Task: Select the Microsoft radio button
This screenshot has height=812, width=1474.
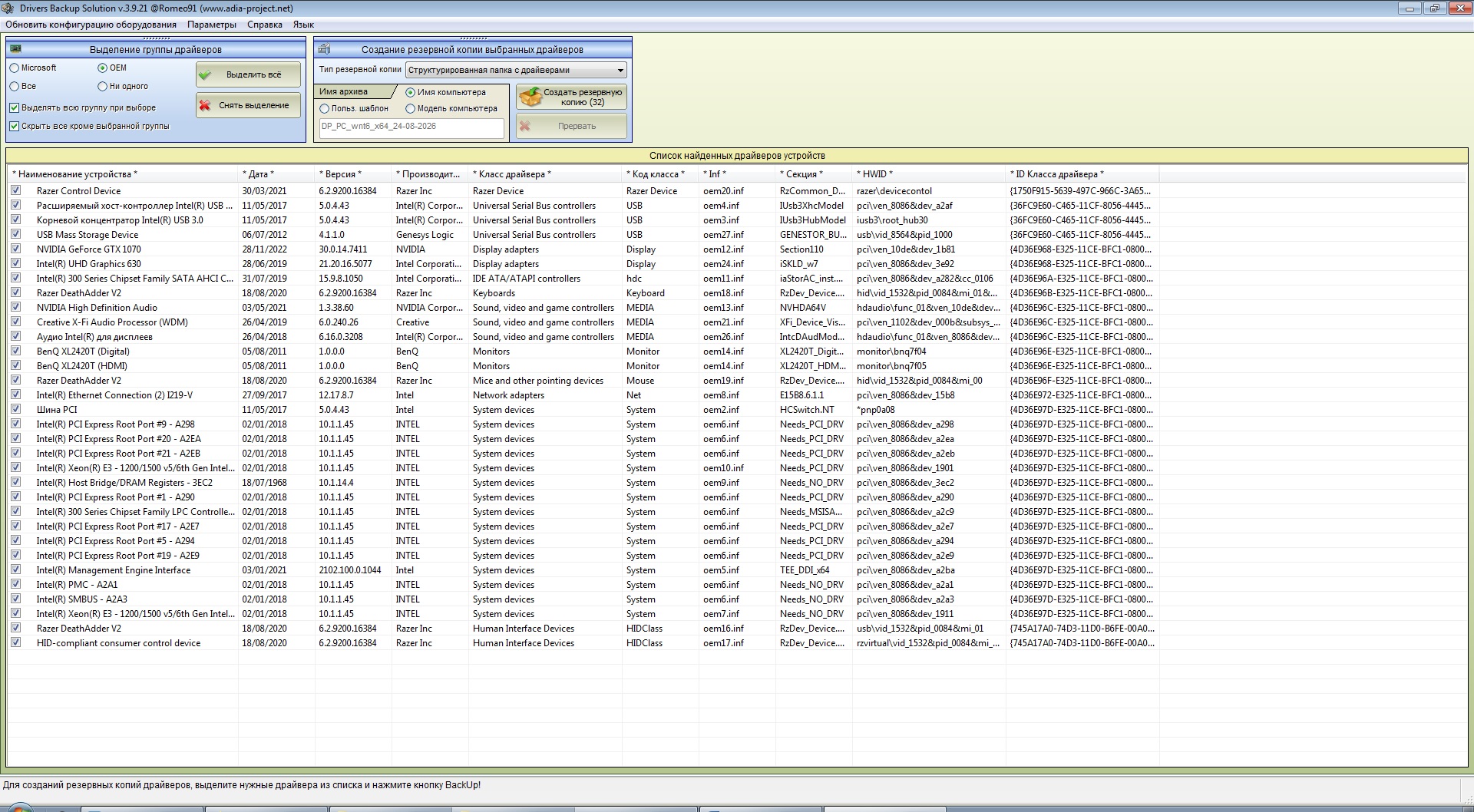Action: [15, 68]
